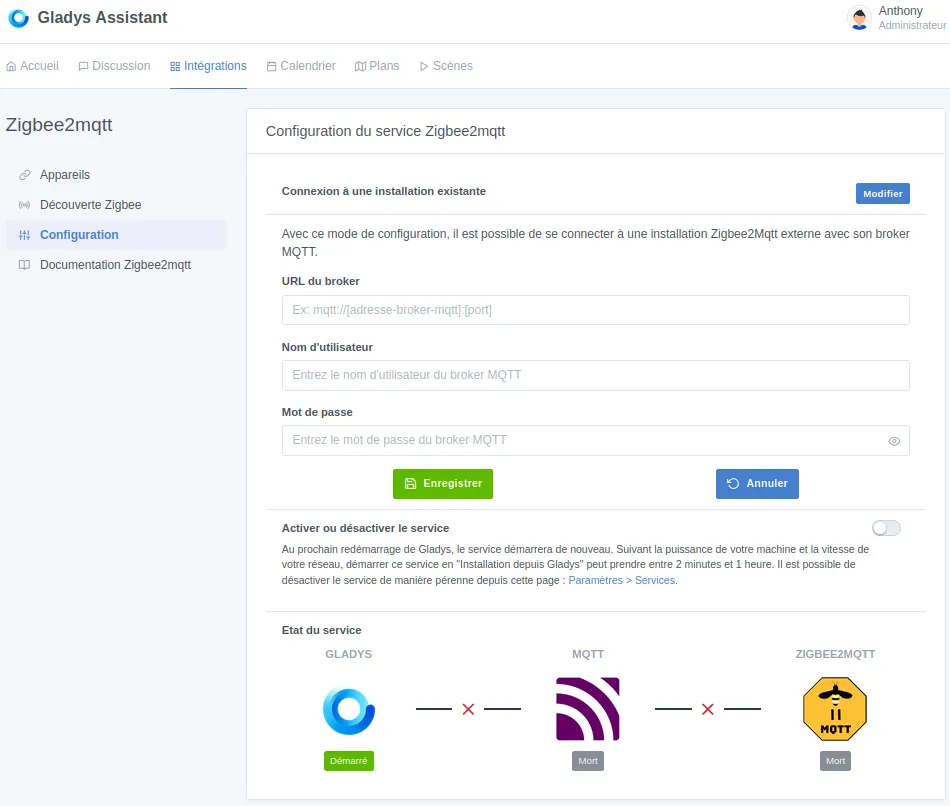The width and height of the screenshot is (950, 806).
Task: Click the Gladys Assistant logo icon
Action: pos(17,18)
